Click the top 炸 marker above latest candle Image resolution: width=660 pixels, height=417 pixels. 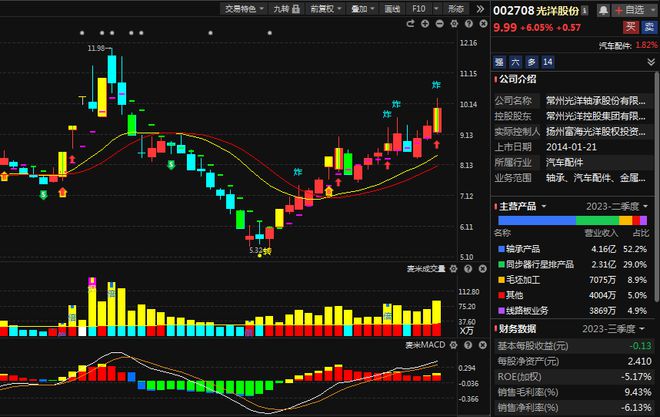tap(436, 85)
